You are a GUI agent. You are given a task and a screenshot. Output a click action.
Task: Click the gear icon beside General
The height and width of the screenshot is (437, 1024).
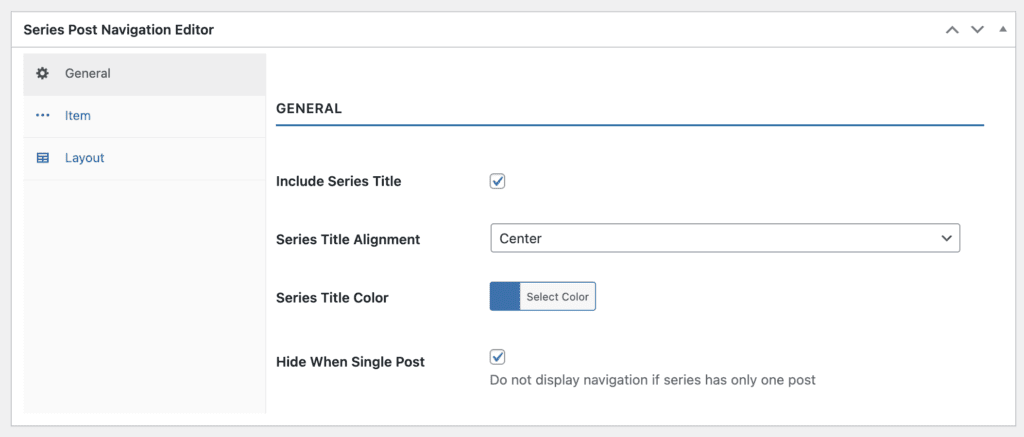tap(42, 74)
